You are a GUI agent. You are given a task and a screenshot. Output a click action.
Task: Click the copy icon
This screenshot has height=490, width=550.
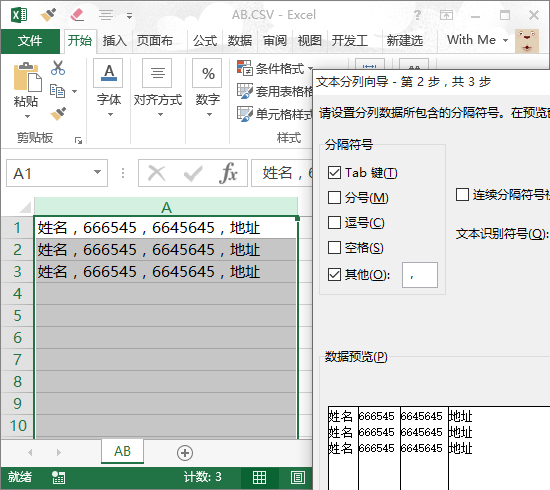pos(58,91)
